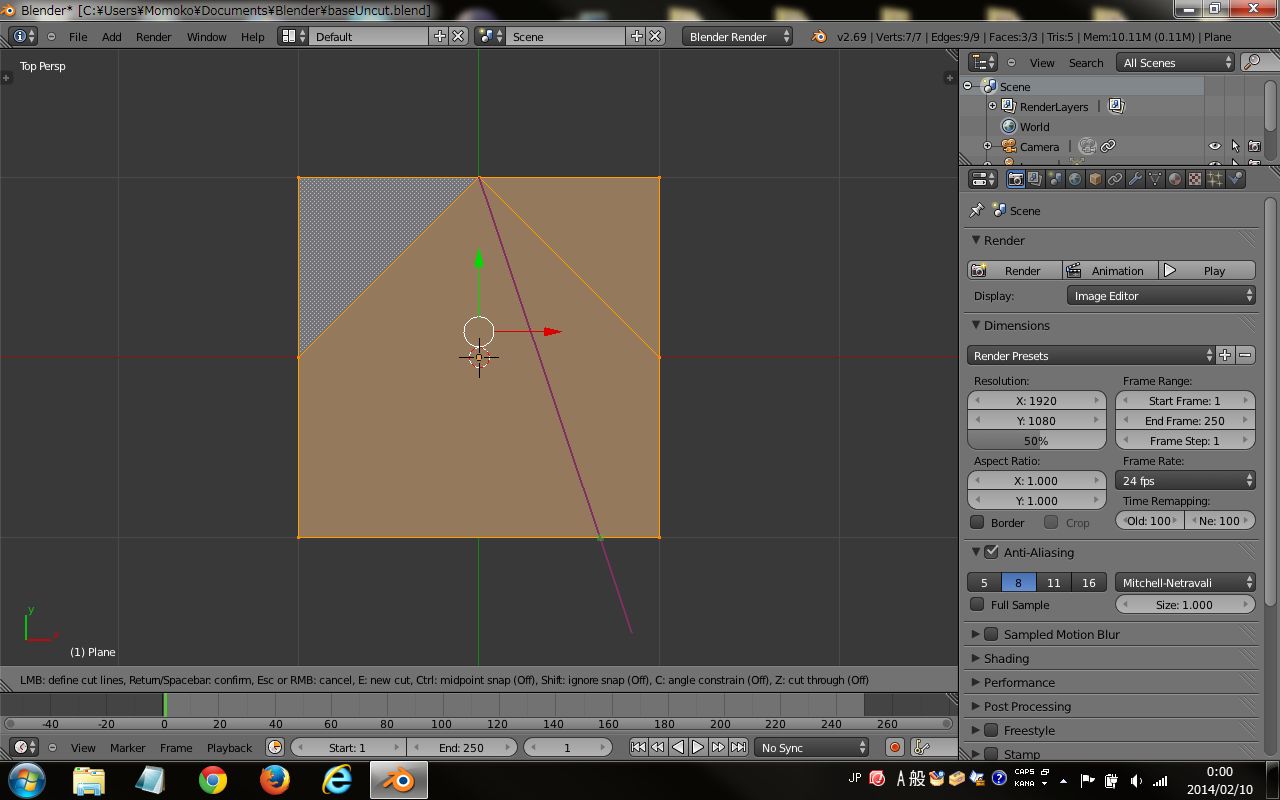Toggle preview range clock icon in timeline
Viewport: 1280px width, 800px height.
point(275,747)
